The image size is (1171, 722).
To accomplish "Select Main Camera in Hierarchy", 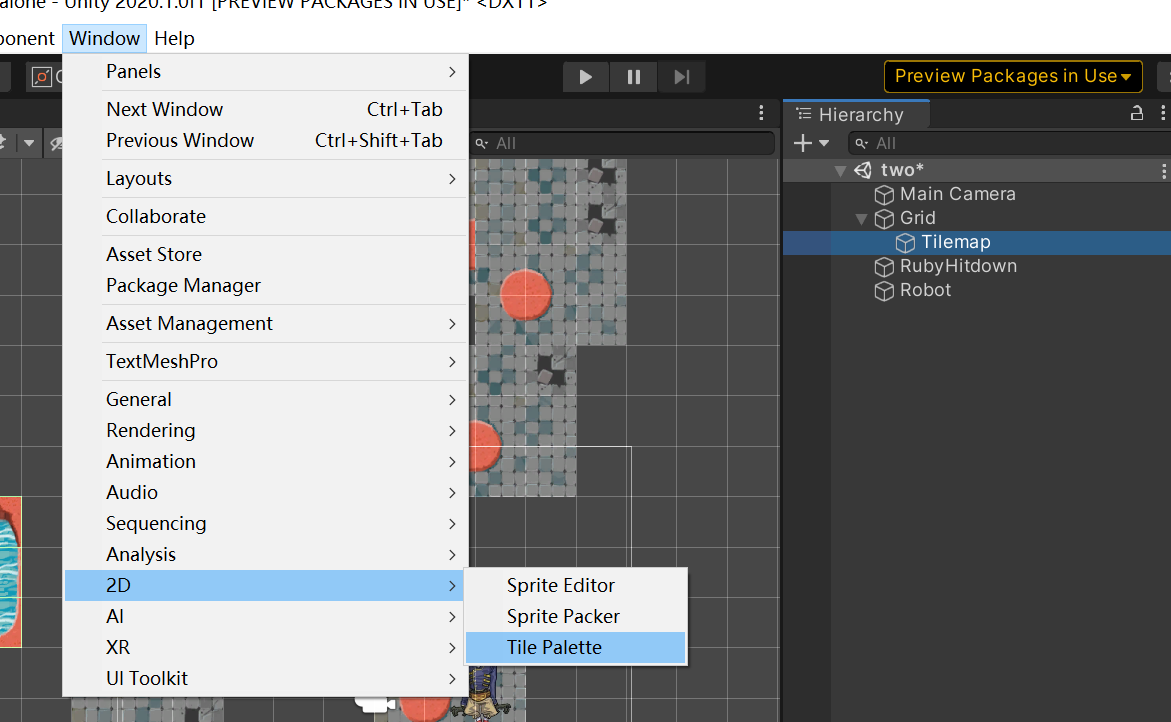I will (x=957, y=194).
